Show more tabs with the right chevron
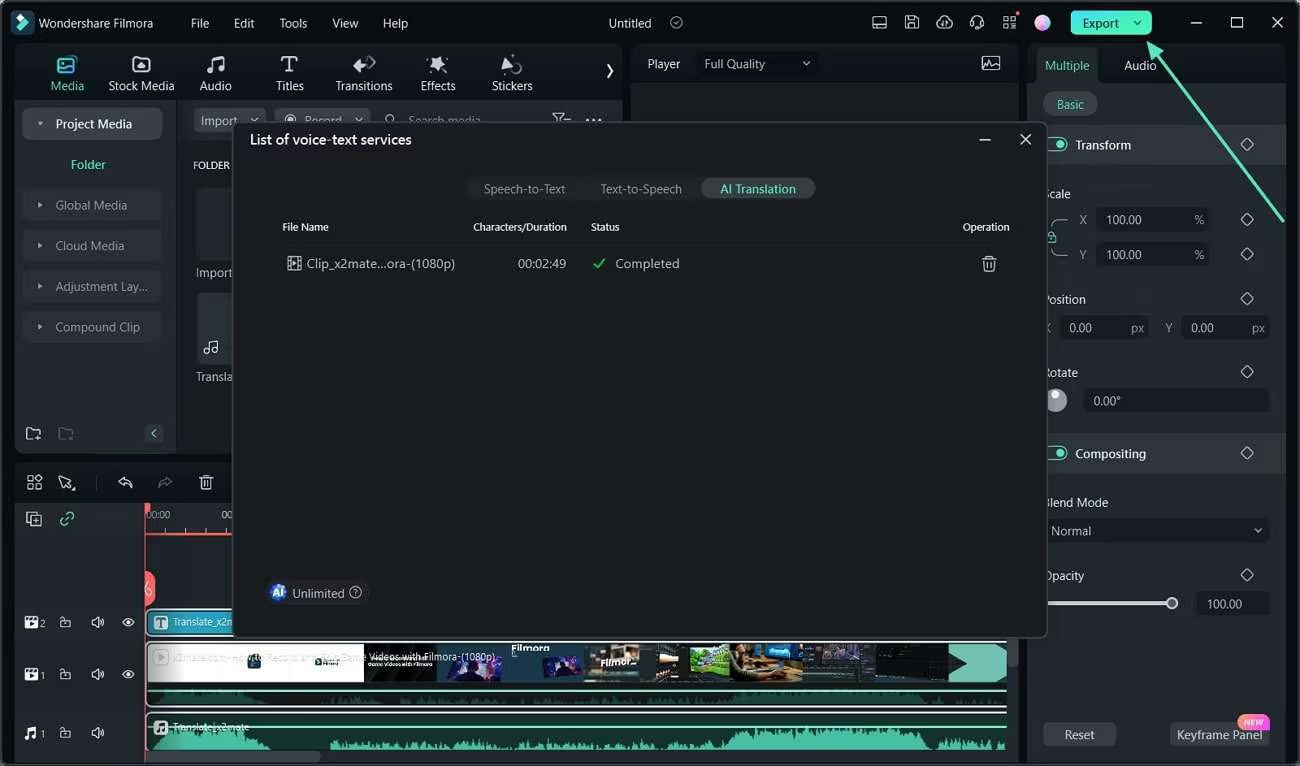Screen dimensions: 1300x766 (609, 71)
